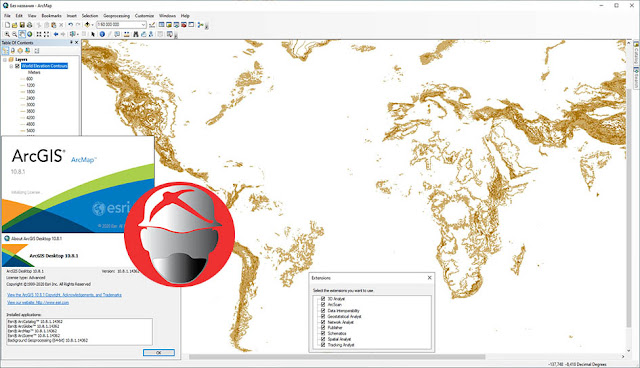This screenshot has width=640, height=368.
Task: Open the map scale dropdown
Action: point(144,25)
